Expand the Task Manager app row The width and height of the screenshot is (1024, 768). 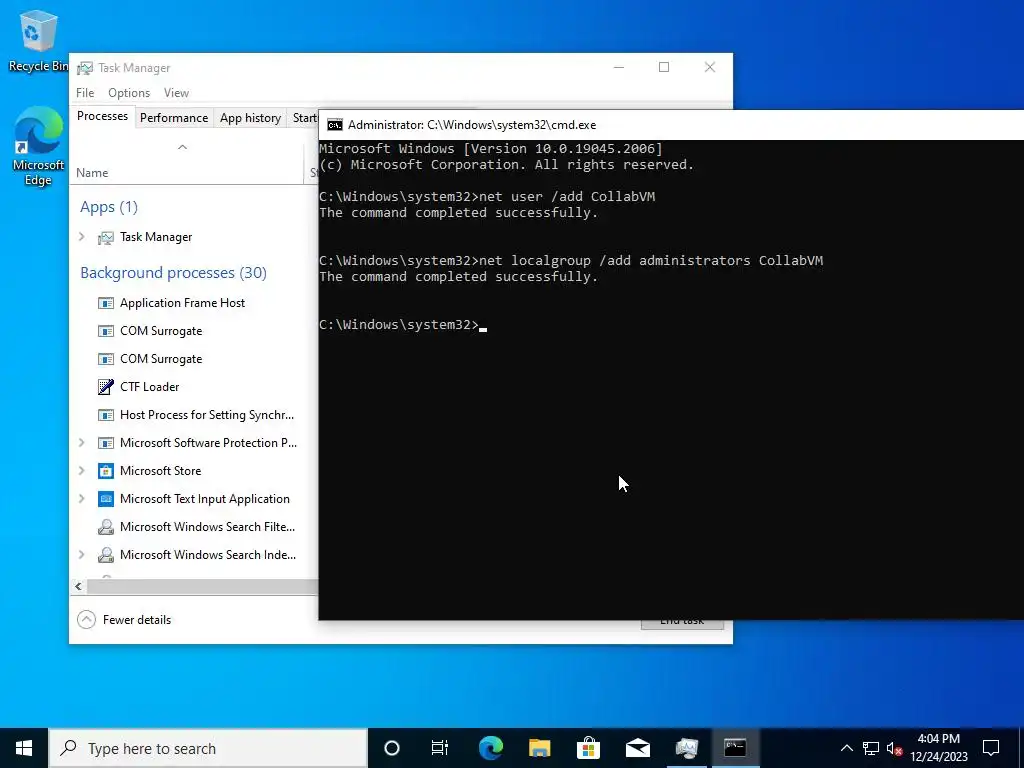tap(82, 237)
